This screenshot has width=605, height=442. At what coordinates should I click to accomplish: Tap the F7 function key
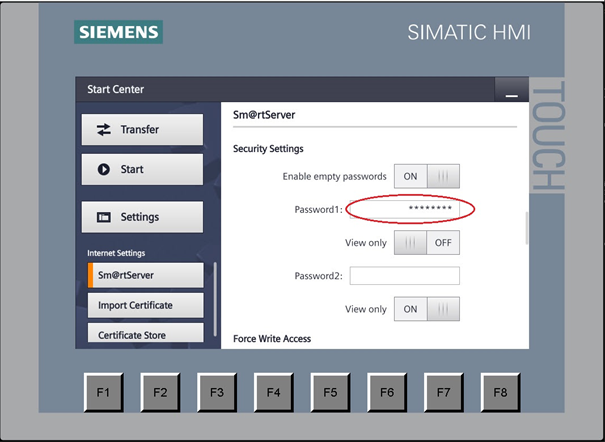[x=444, y=393]
